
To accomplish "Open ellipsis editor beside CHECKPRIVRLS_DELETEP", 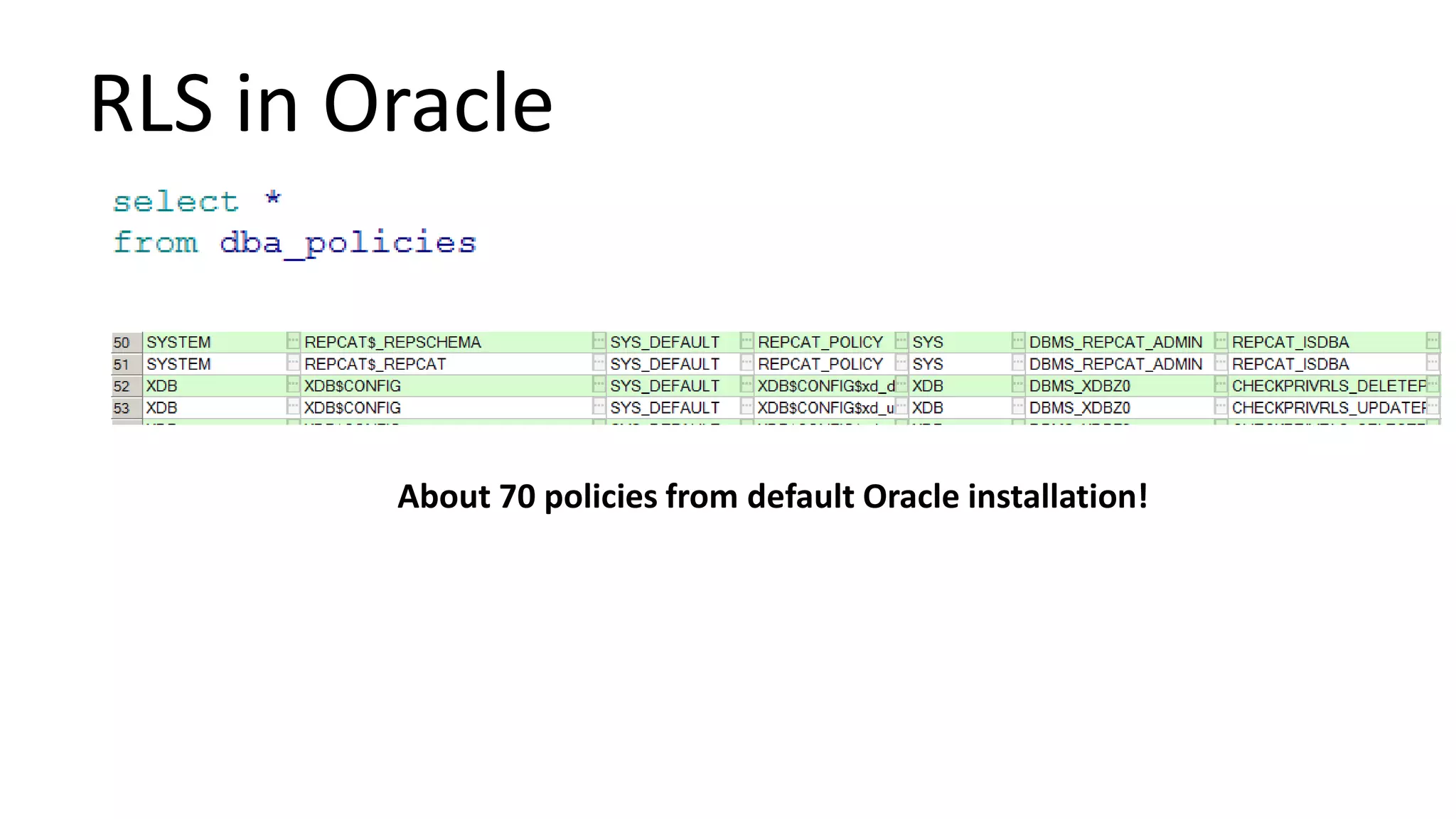I will pos(1433,385).
